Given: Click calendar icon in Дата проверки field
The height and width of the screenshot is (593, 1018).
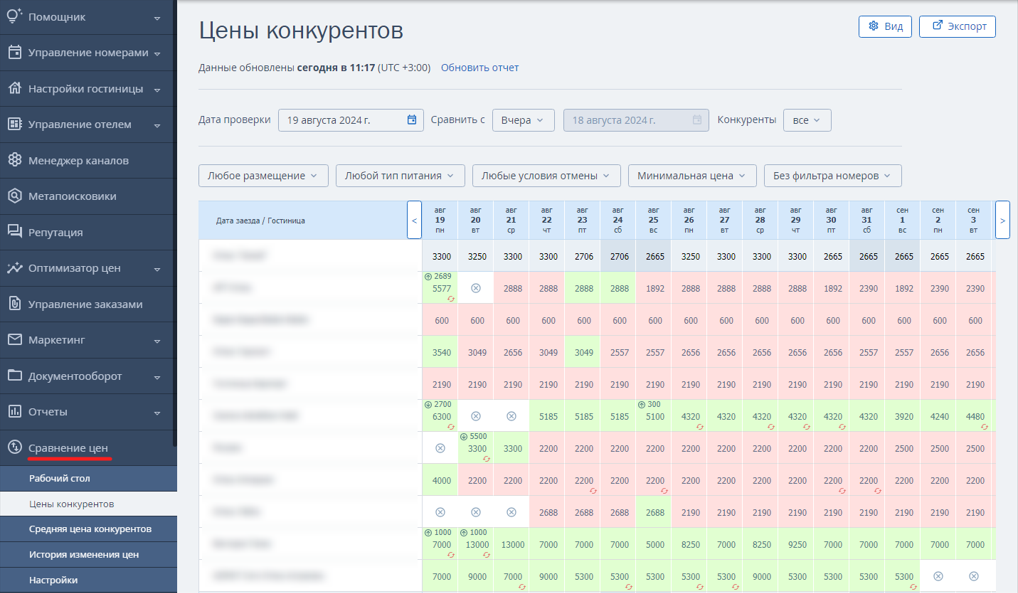Looking at the screenshot, I should [412, 120].
